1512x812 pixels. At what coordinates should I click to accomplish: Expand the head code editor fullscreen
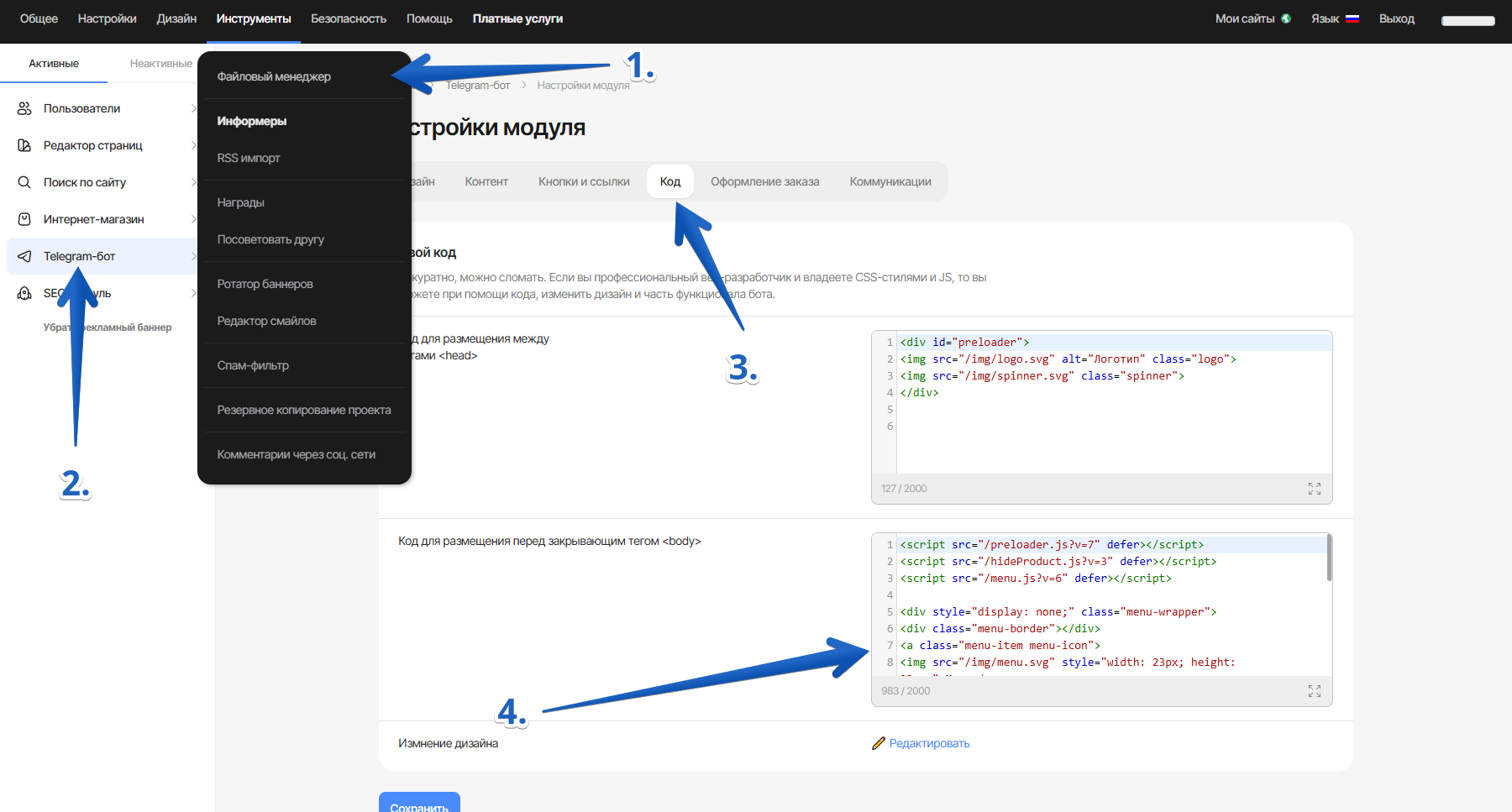tap(1315, 489)
